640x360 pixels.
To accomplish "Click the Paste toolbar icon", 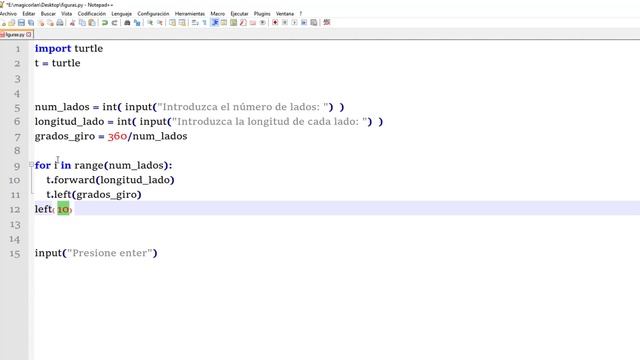I will [x=92, y=23].
